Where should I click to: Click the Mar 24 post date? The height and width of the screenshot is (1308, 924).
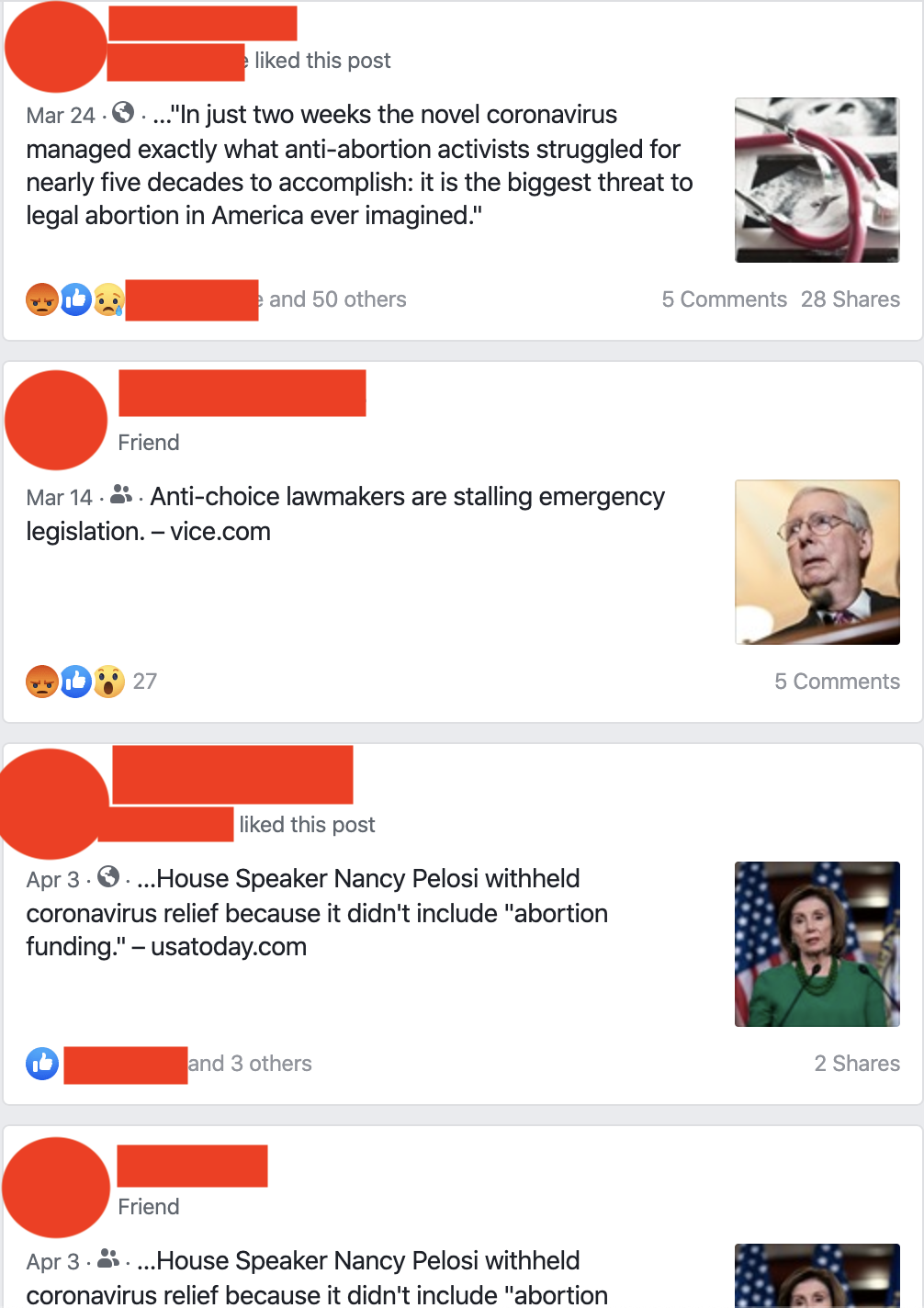61,116
